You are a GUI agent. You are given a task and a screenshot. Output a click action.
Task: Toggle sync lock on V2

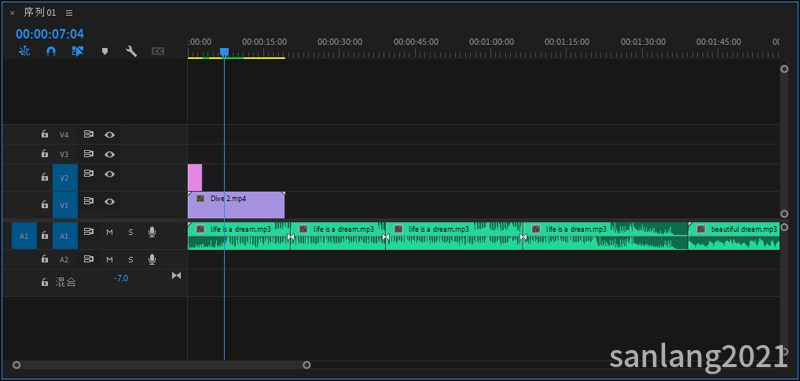click(89, 173)
